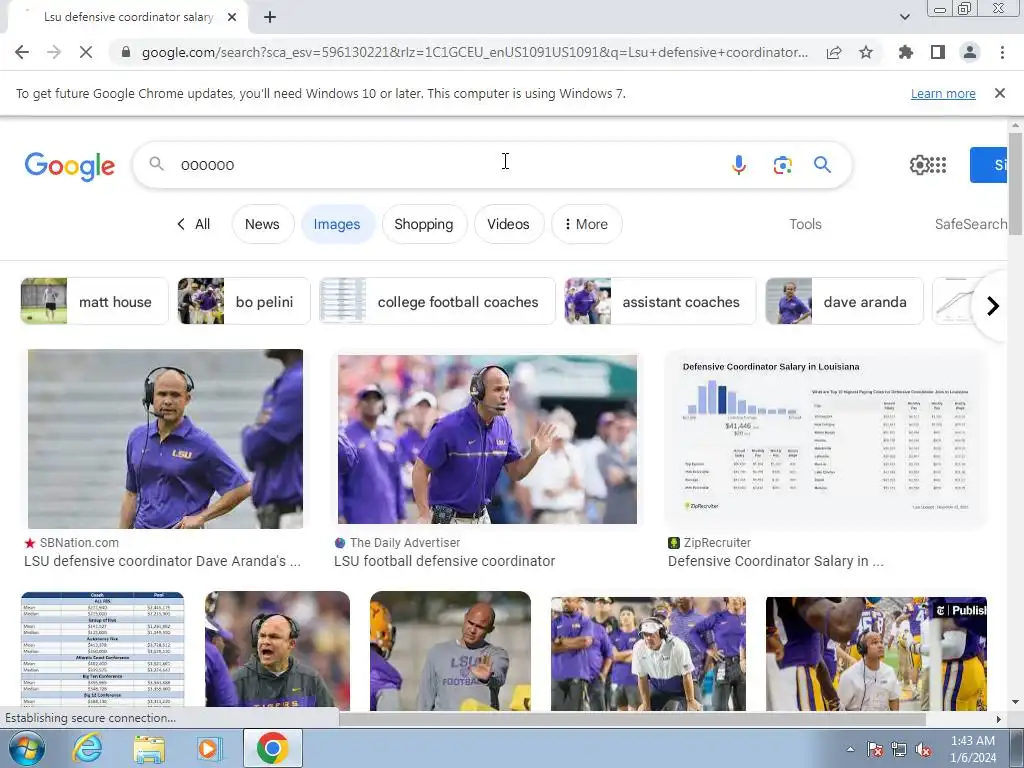
Task: Open Windows Media Player from taskbar
Action: click(209, 748)
